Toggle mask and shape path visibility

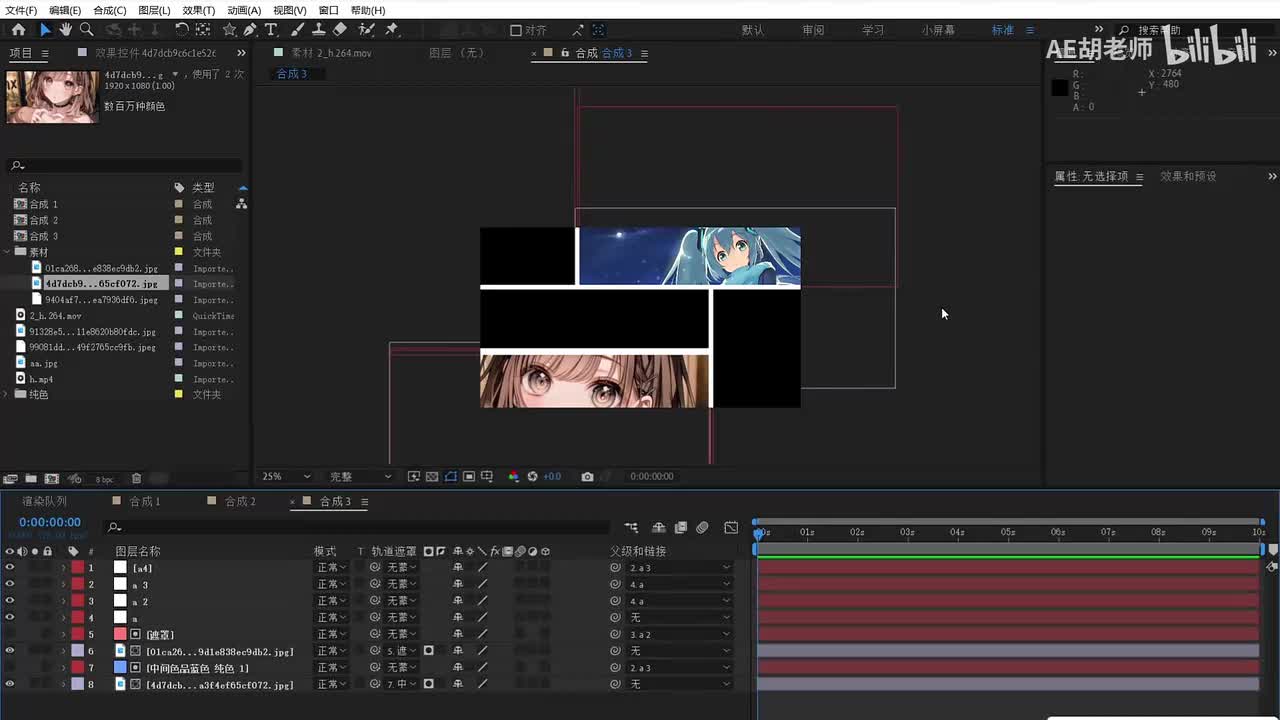451,477
